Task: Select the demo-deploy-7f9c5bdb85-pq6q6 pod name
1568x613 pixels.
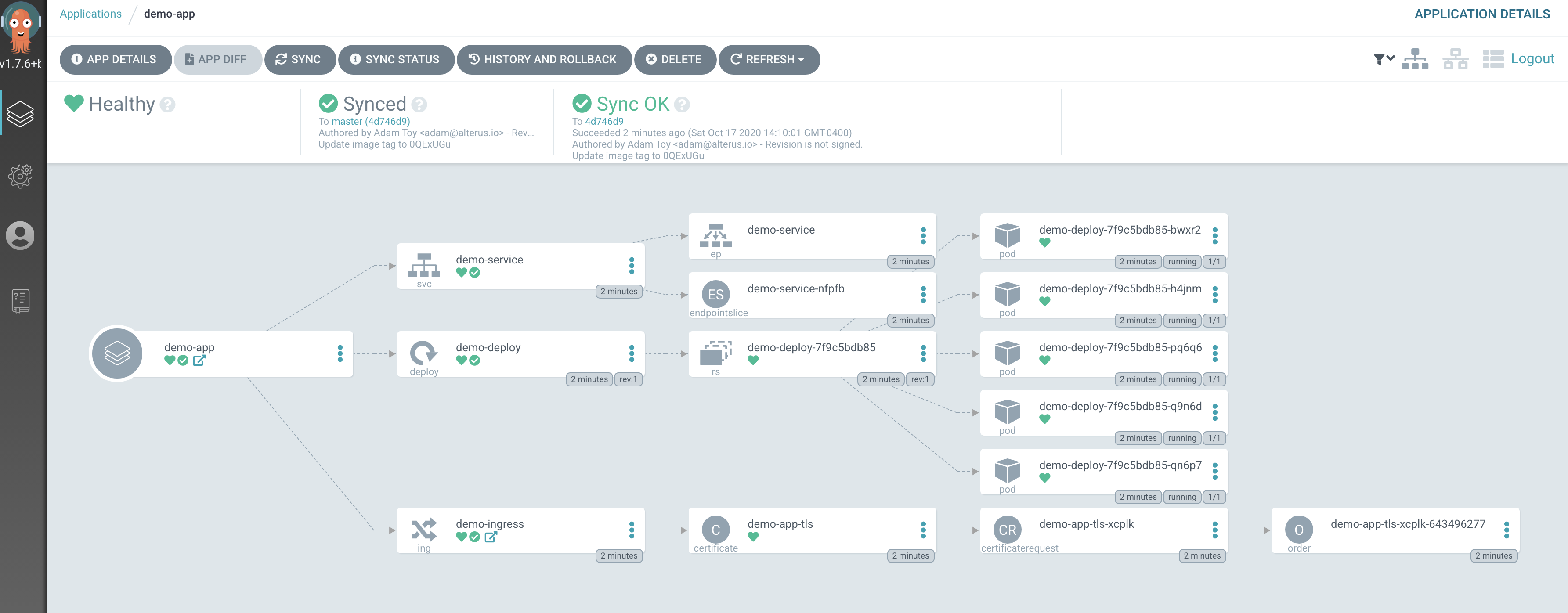Action: [x=1120, y=348]
